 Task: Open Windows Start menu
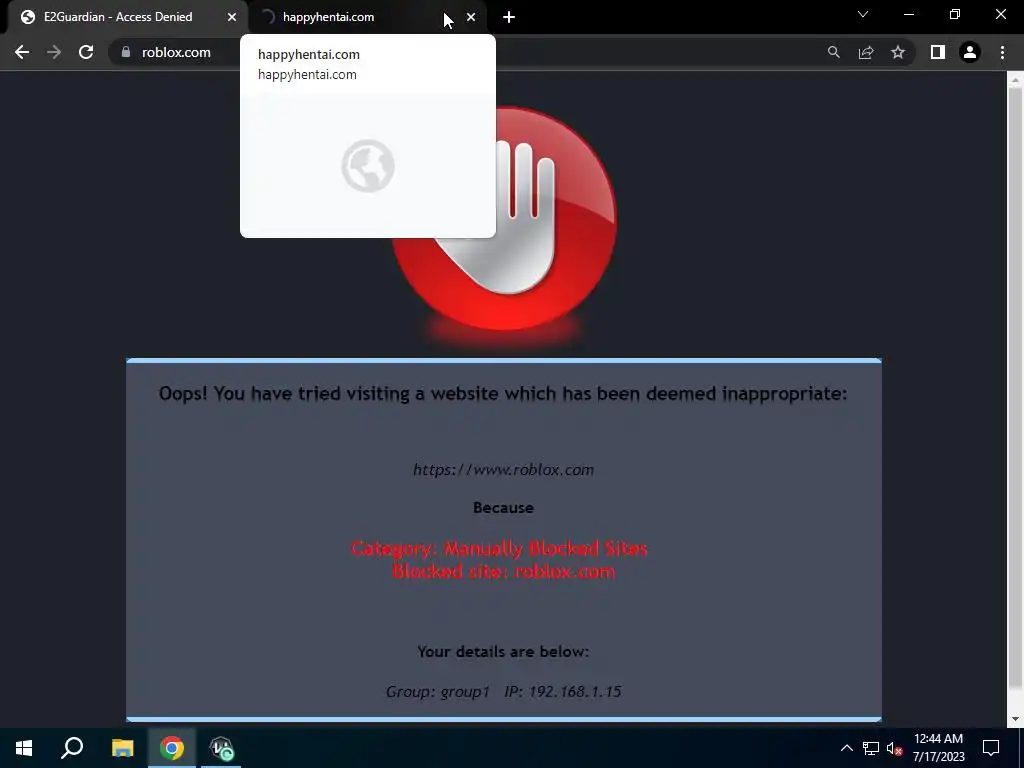coord(24,748)
